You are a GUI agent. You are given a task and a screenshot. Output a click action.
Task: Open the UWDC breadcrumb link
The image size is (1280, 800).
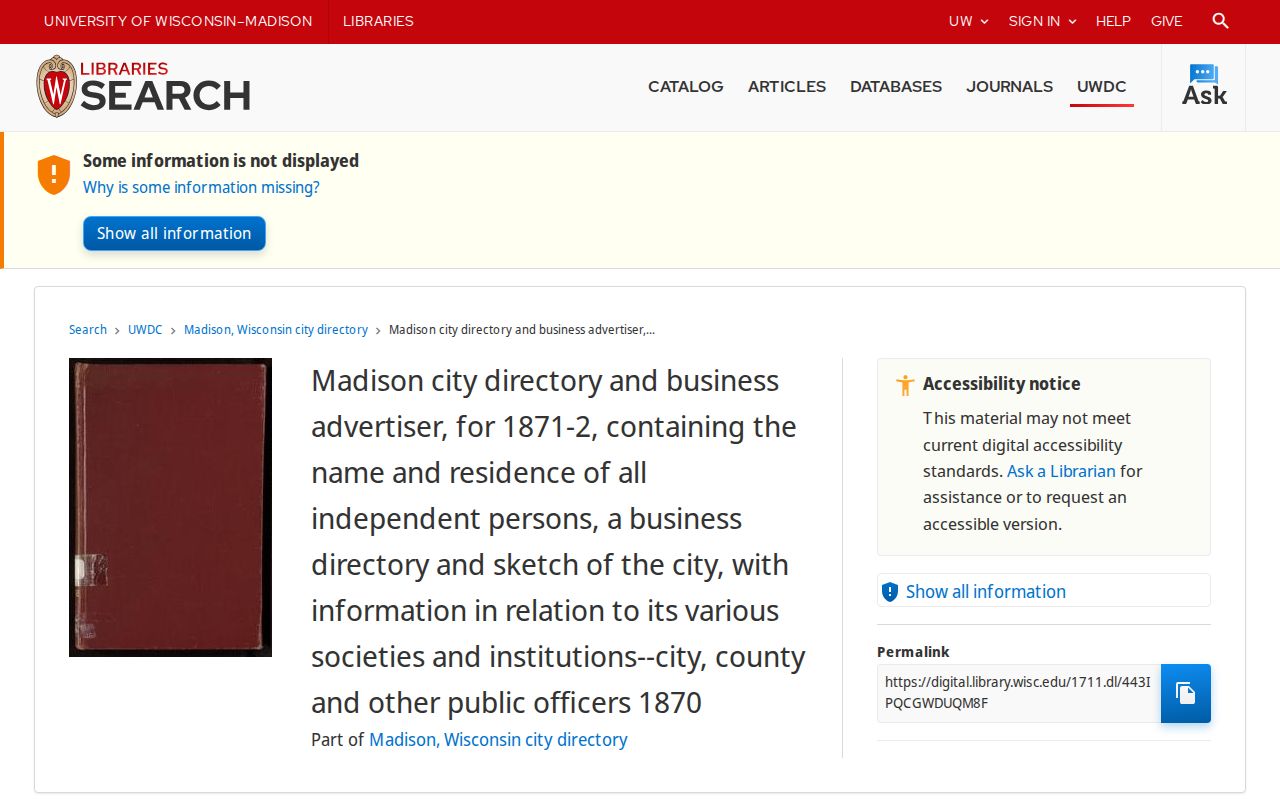tap(145, 330)
